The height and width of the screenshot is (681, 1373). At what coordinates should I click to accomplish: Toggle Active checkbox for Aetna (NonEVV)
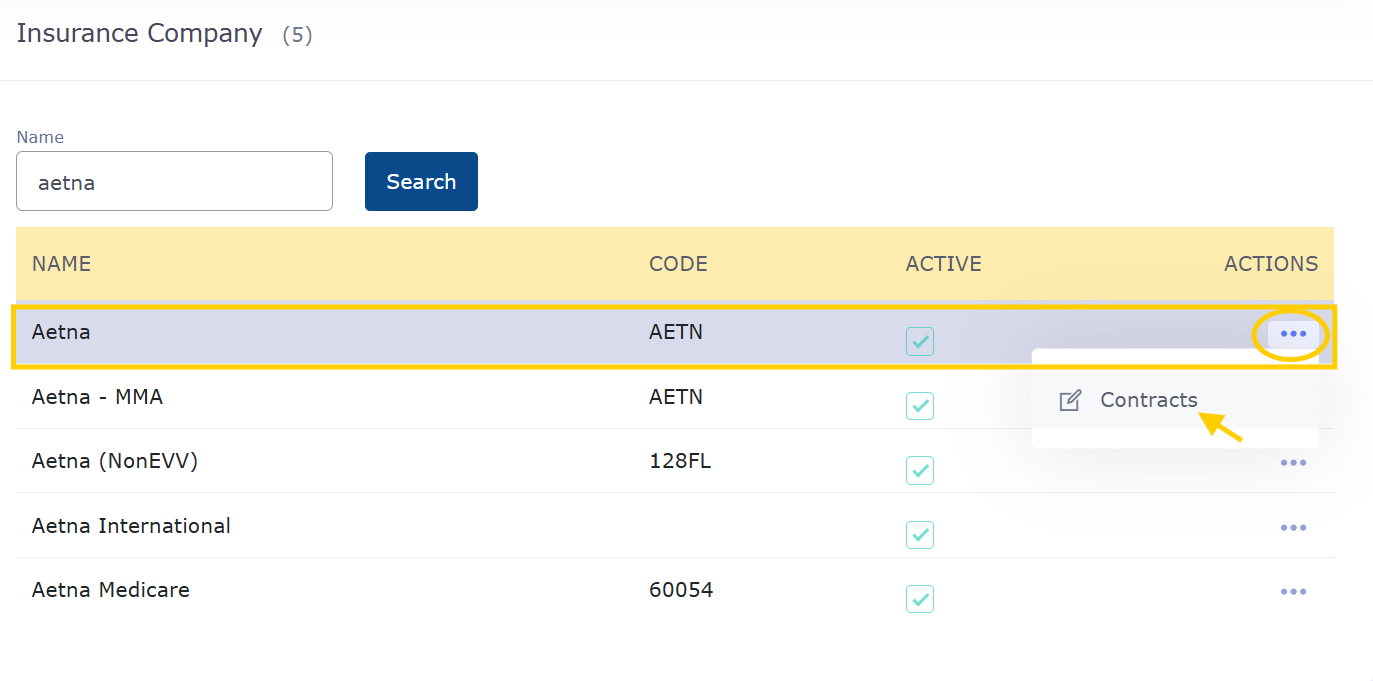(x=920, y=470)
